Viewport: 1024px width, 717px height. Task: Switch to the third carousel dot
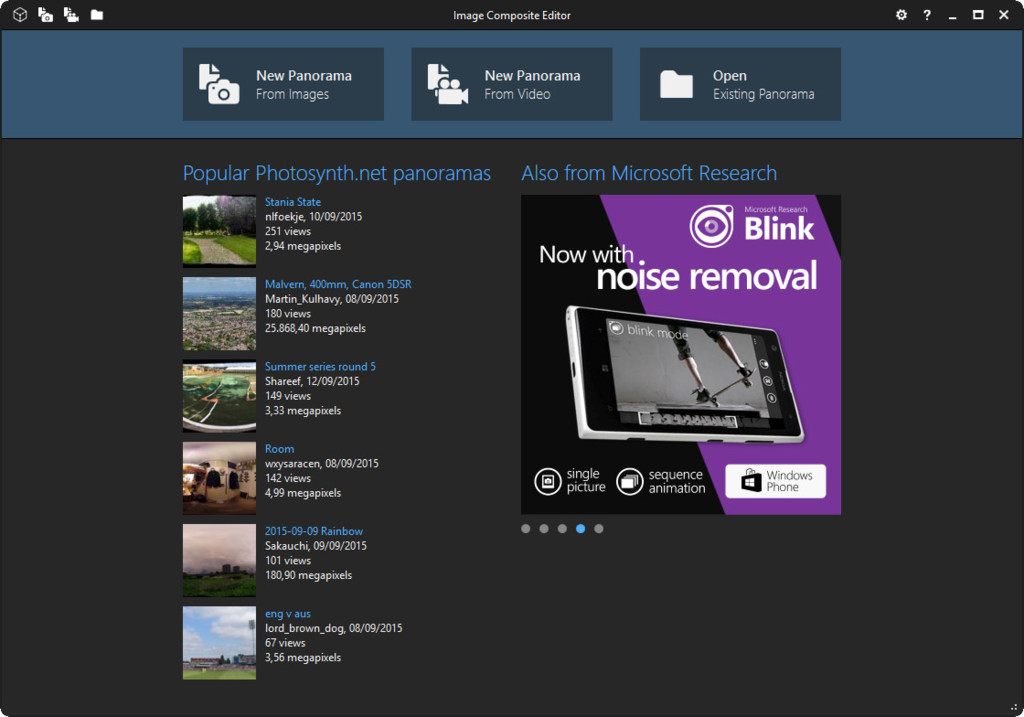point(562,529)
